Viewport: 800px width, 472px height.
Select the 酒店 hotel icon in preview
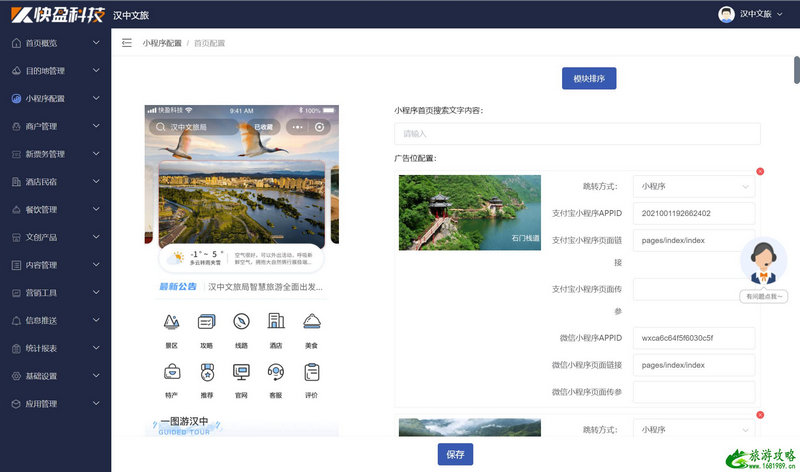(276, 322)
